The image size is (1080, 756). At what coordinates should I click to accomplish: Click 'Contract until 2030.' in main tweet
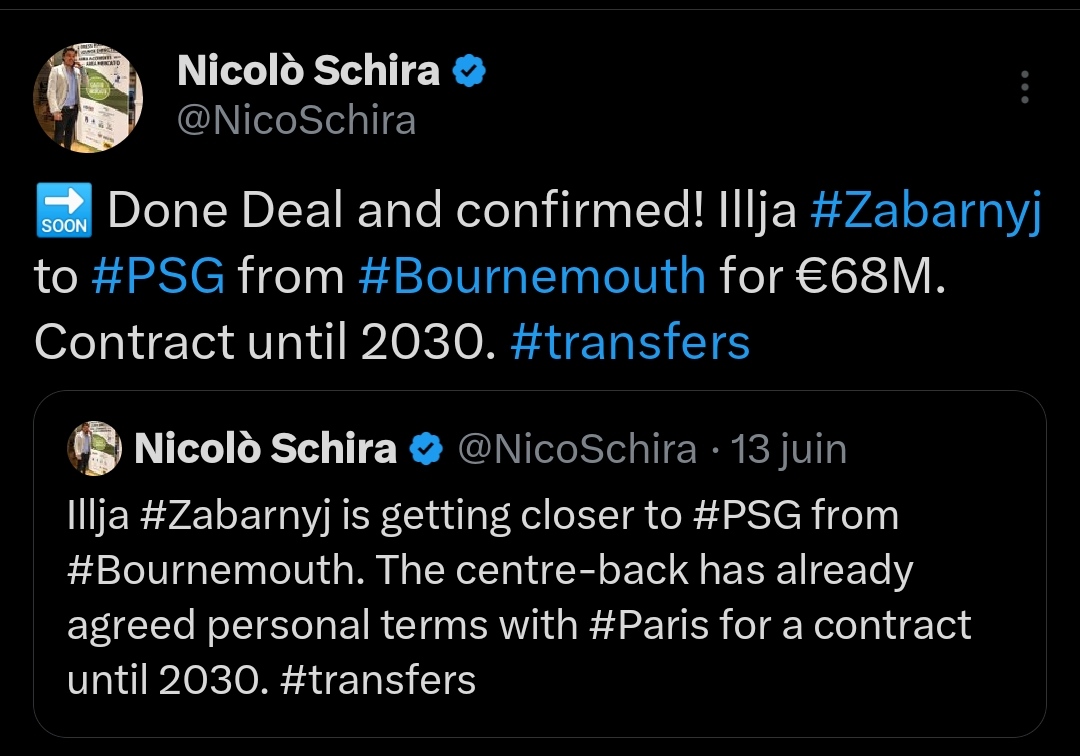click(265, 342)
